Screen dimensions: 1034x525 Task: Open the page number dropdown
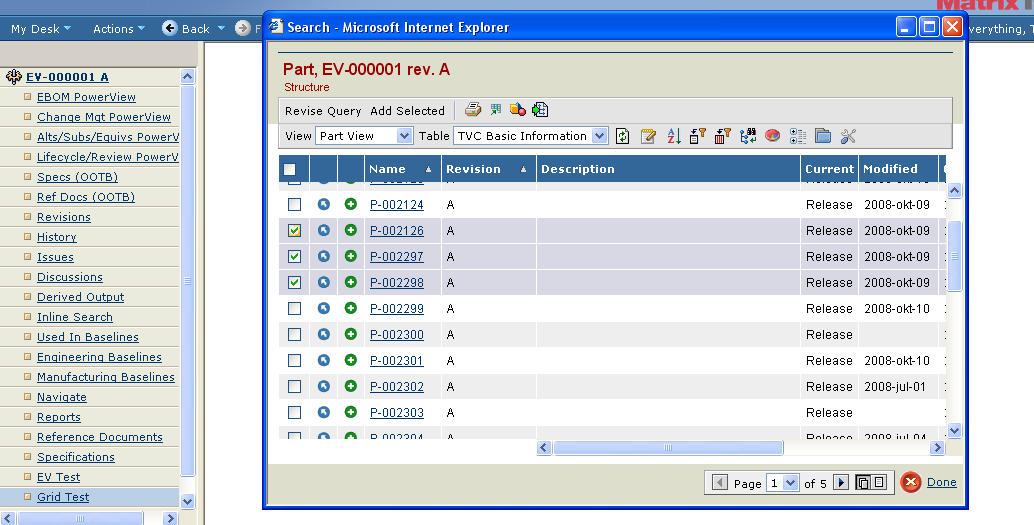(x=783, y=483)
